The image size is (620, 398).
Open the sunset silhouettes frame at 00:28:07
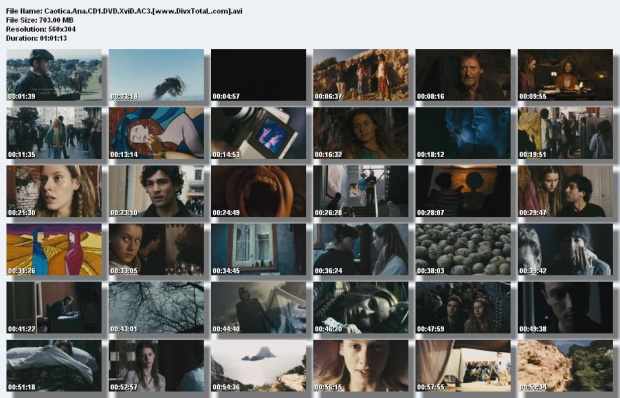pos(463,191)
